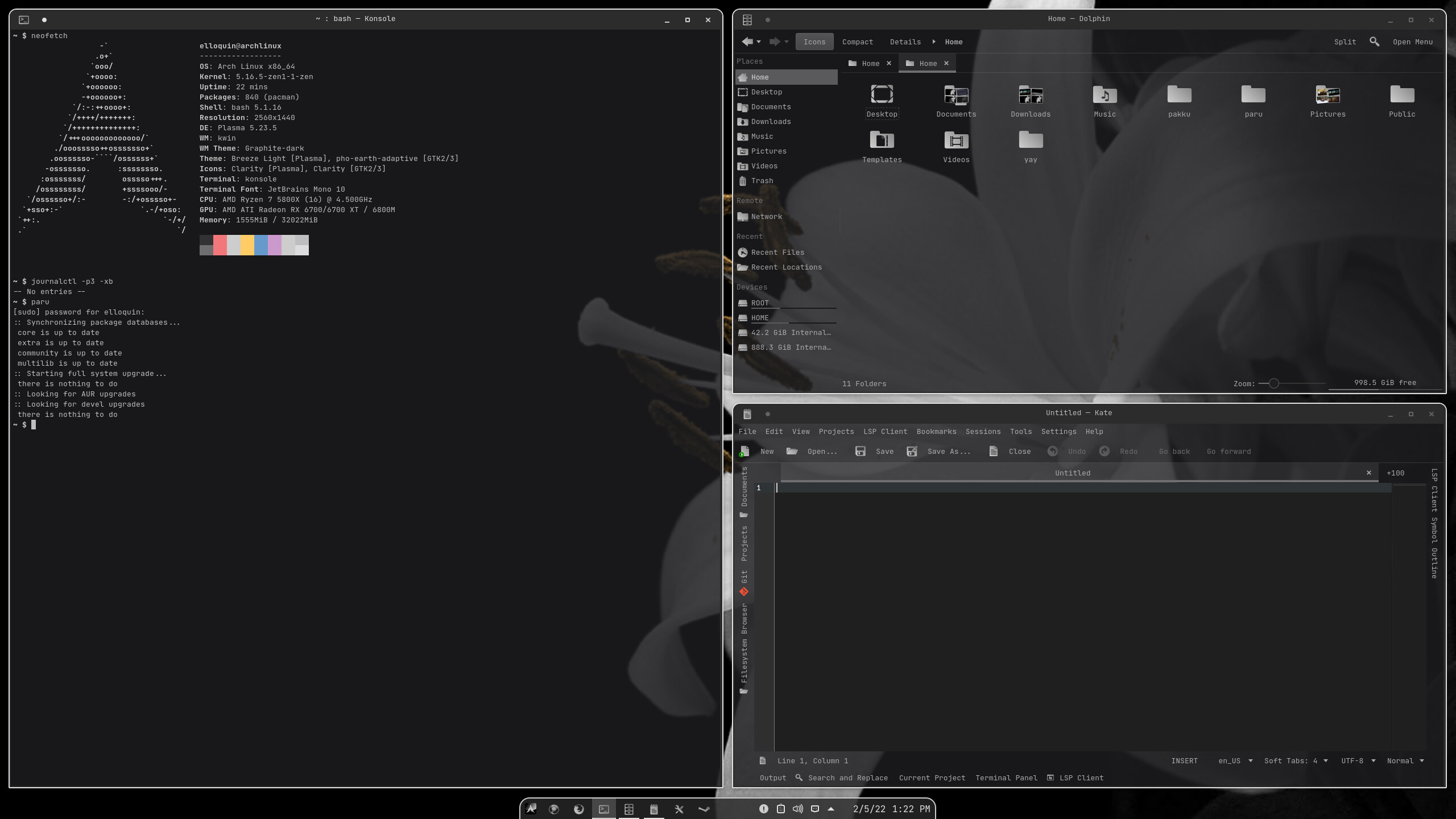The image size is (1456, 819).
Task: Open Search and Replace panel in Kate
Action: click(x=842, y=778)
